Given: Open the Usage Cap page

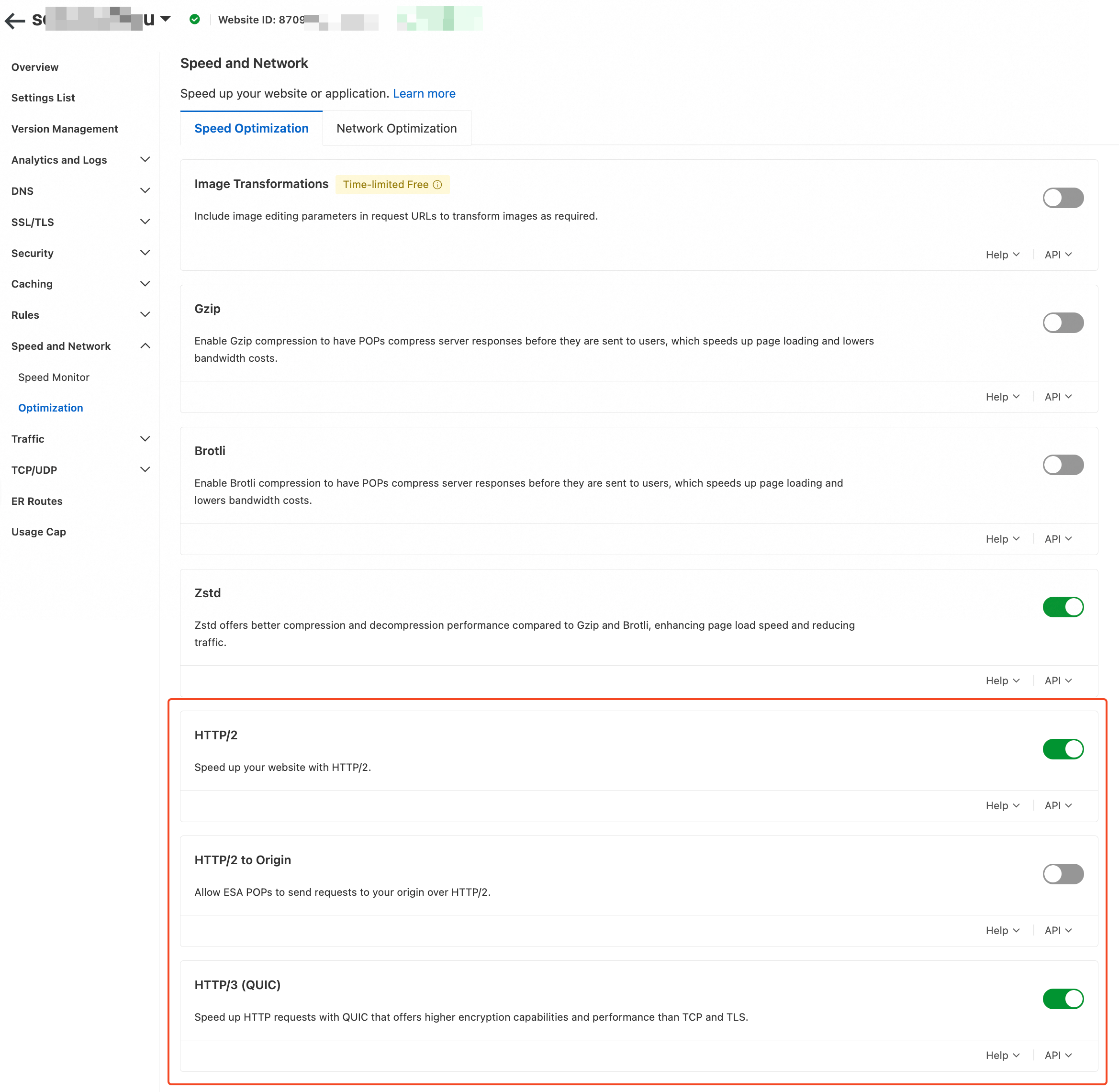Looking at the screenshot, I should click(38, 532).
